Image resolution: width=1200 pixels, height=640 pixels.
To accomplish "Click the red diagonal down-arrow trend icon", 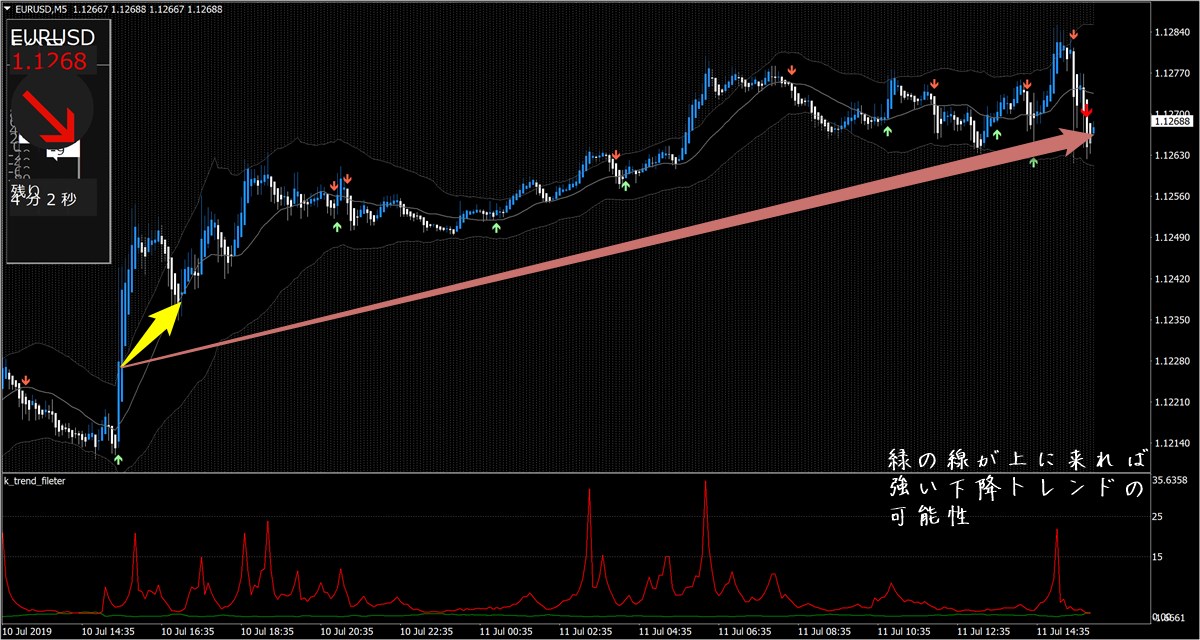I will point(51,115).
